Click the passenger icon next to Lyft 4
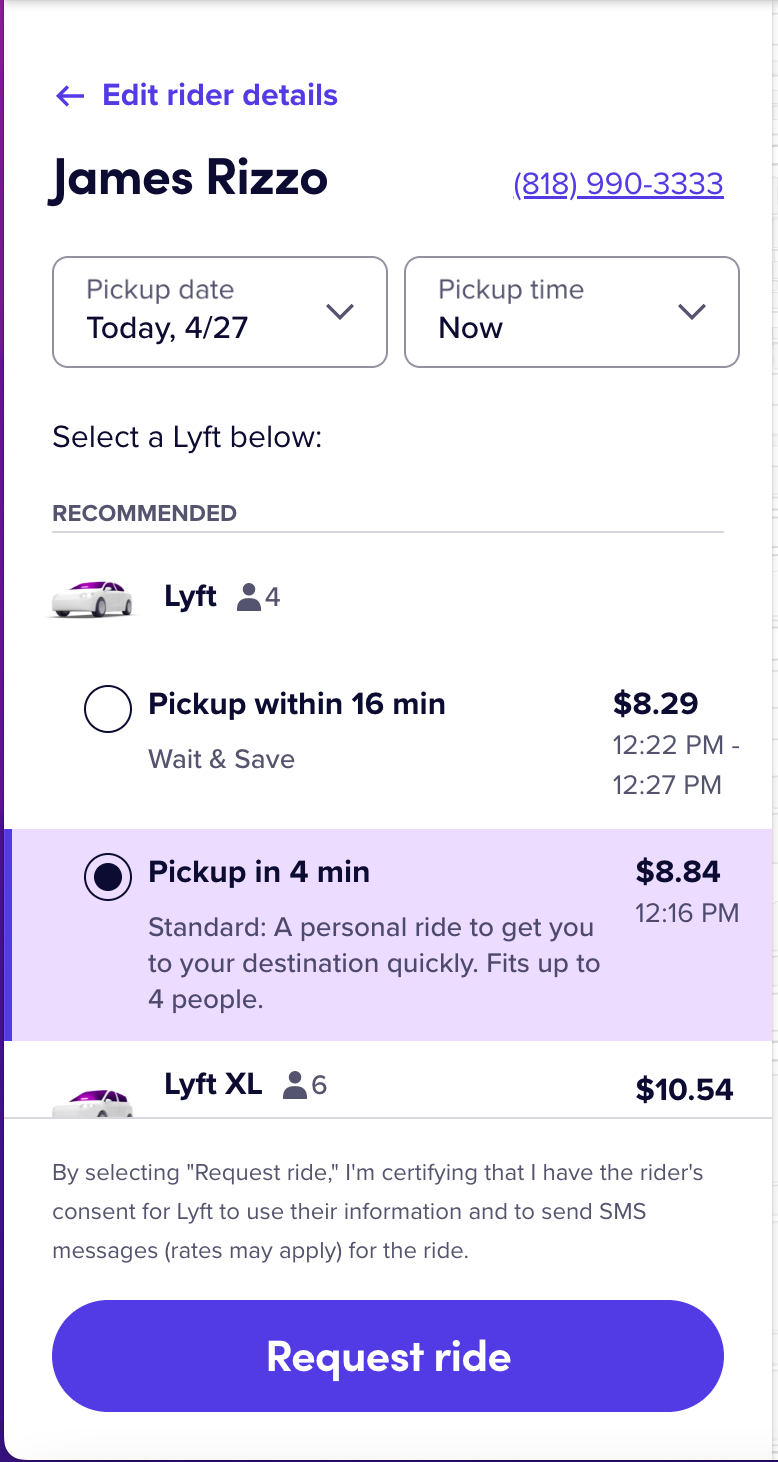 [249, 598]
